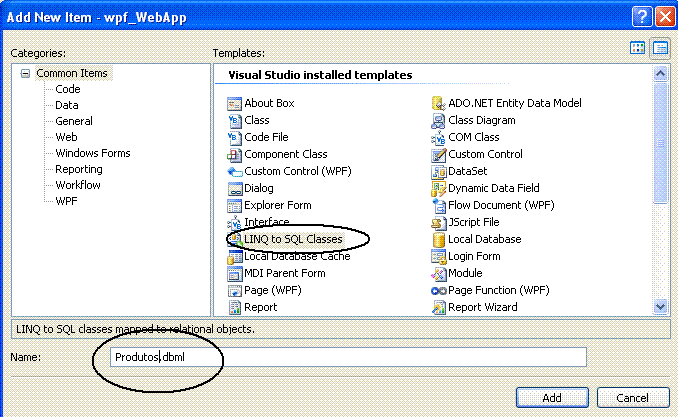Select the Custom Control template icon
Screen dimensions: 679x417
(x=438, y=154)
